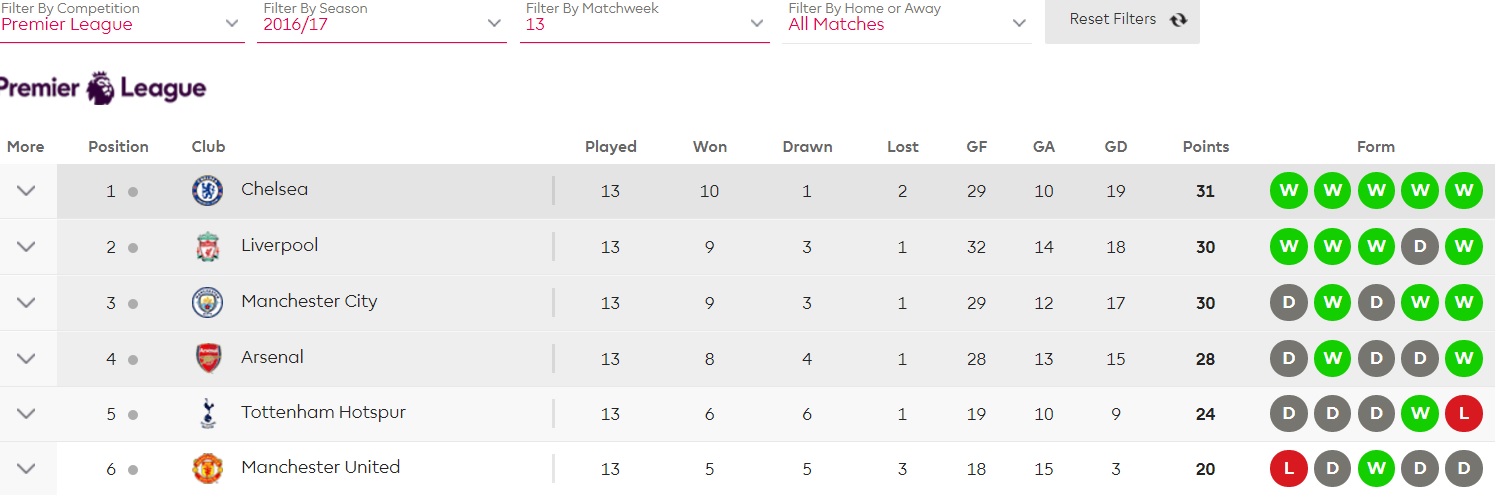
Task: Click the refresh icon in Reset Filters
Action: coord(1178,20)
